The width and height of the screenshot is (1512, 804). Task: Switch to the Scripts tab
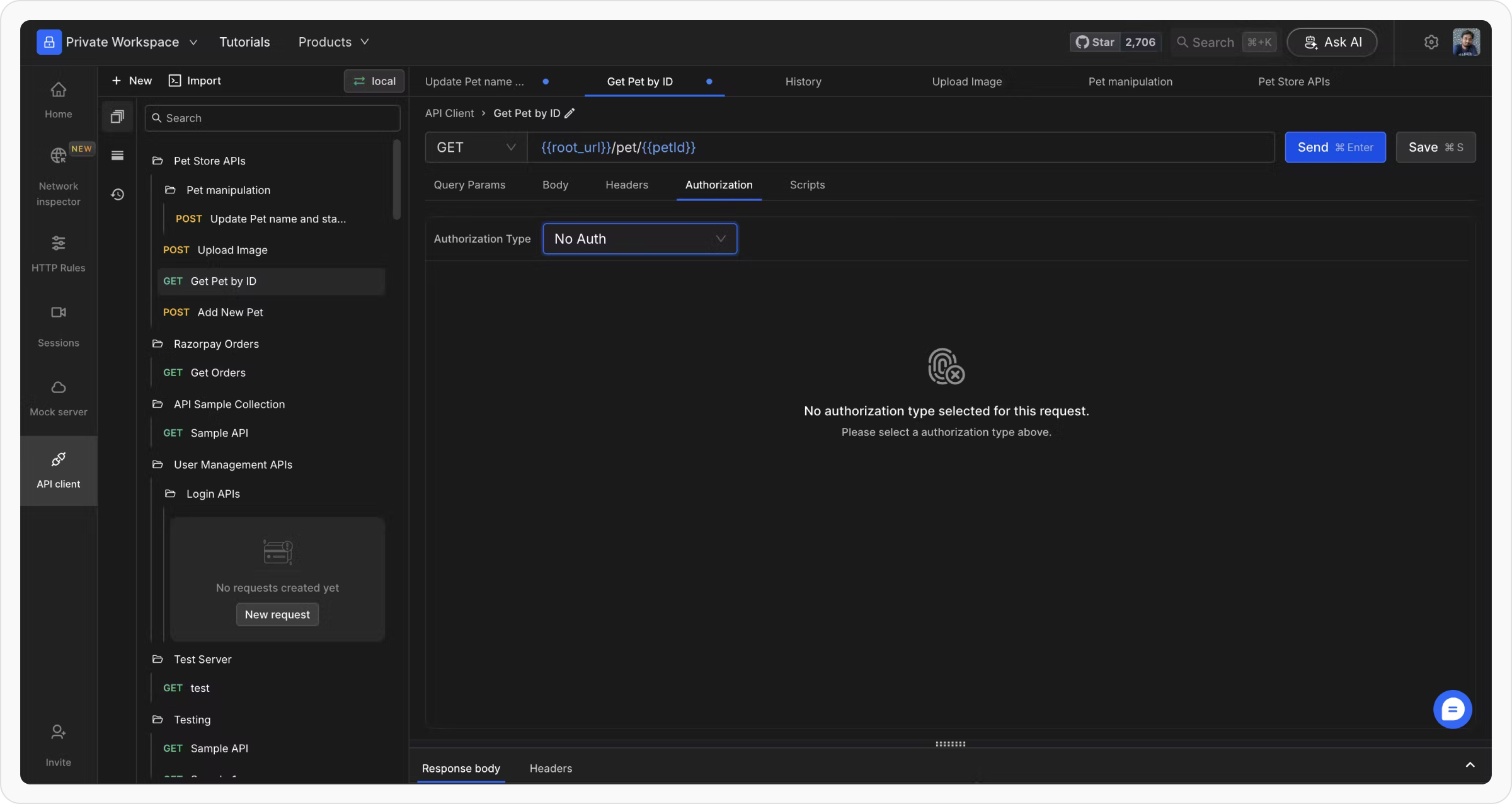point(807,185)
